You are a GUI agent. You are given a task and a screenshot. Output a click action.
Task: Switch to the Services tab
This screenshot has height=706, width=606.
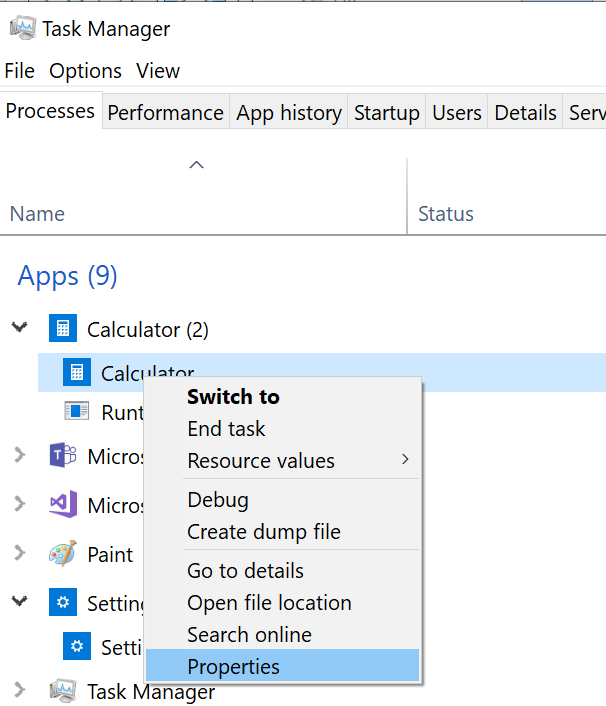click(584, 113)
